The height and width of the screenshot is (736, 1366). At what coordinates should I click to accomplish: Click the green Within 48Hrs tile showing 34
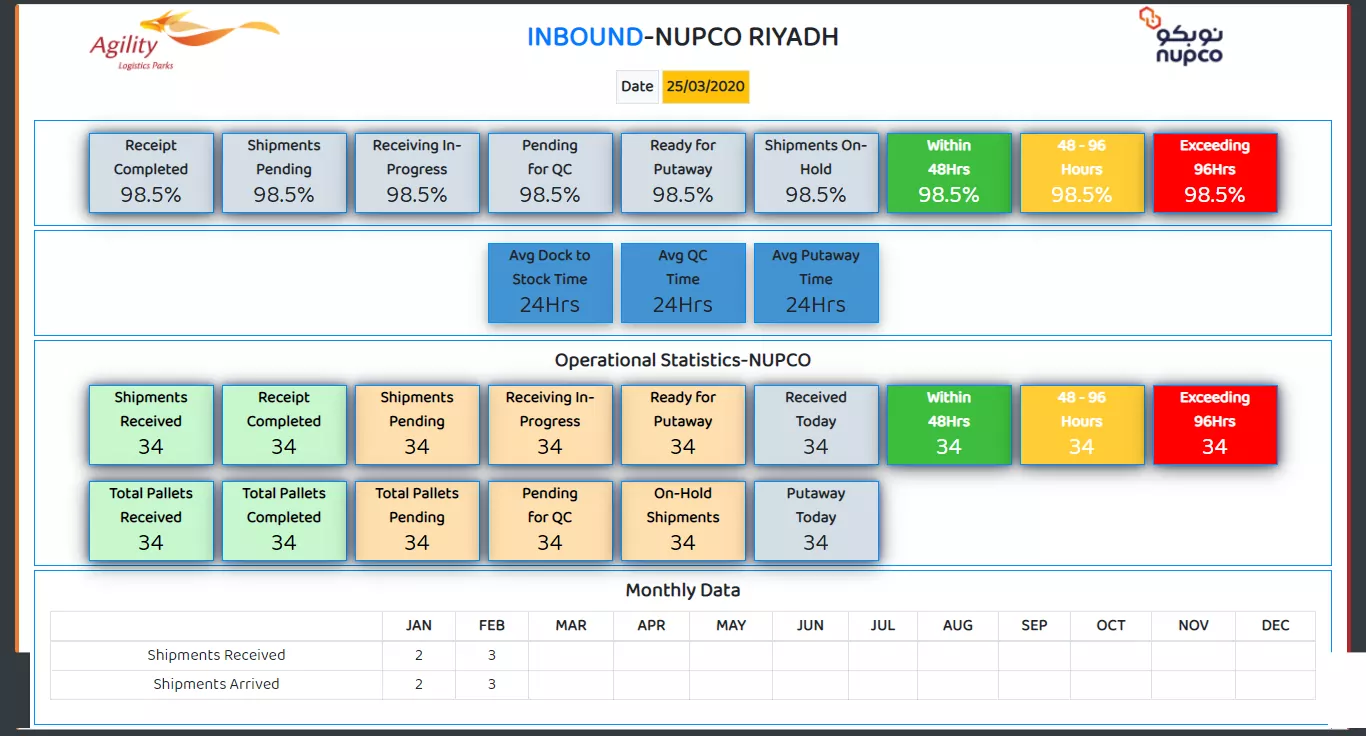click(x=949, y=424)
